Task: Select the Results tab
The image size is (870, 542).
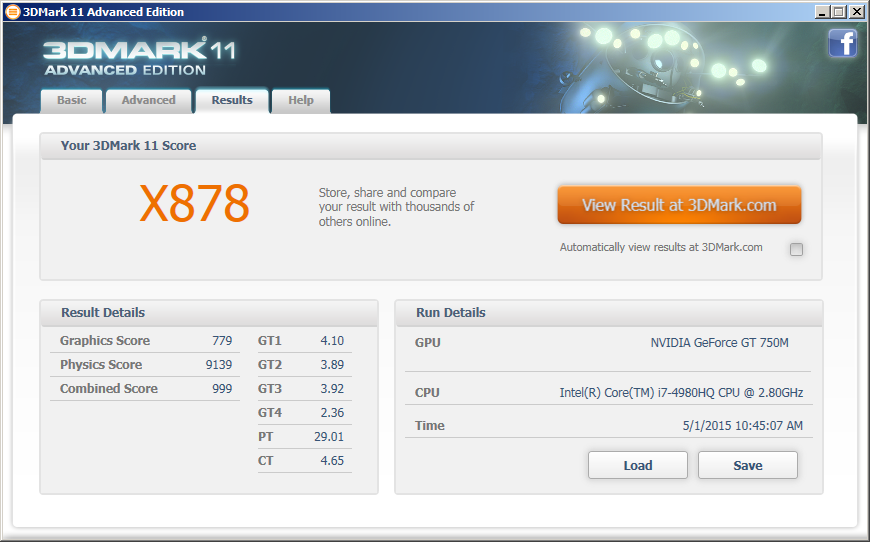Action: point(232,100)
